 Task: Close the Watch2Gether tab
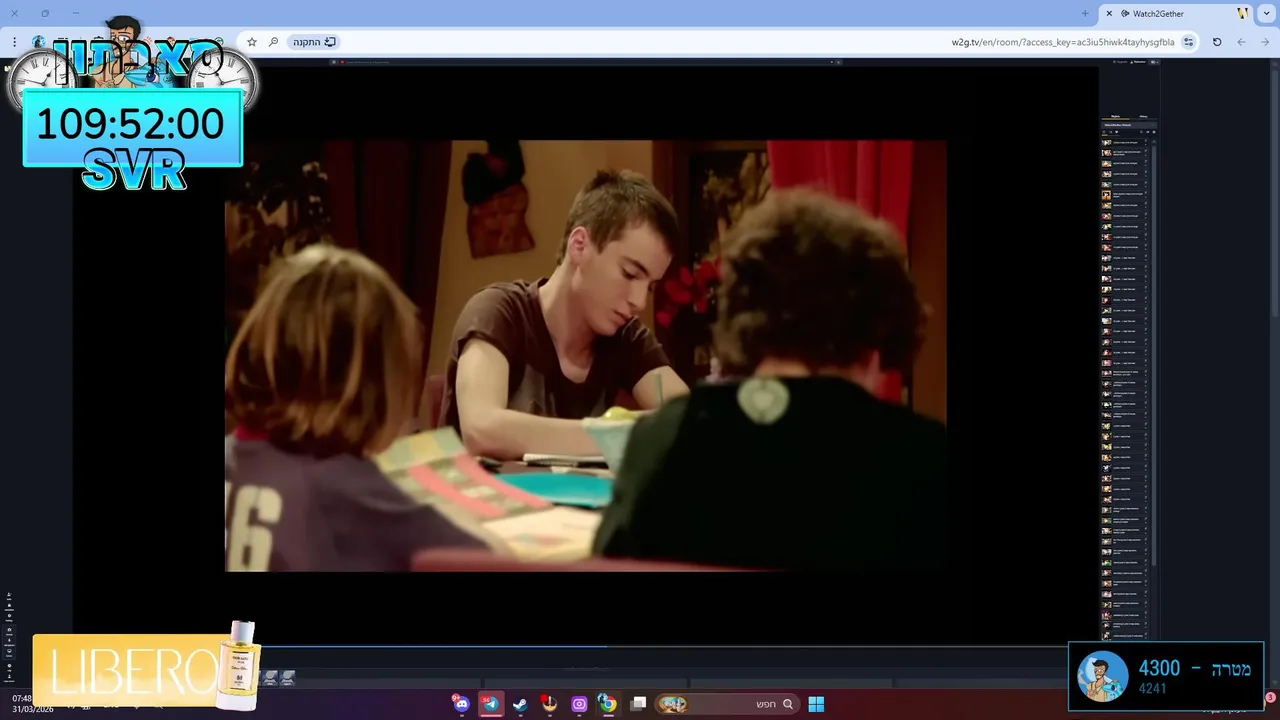[1109, 13]
